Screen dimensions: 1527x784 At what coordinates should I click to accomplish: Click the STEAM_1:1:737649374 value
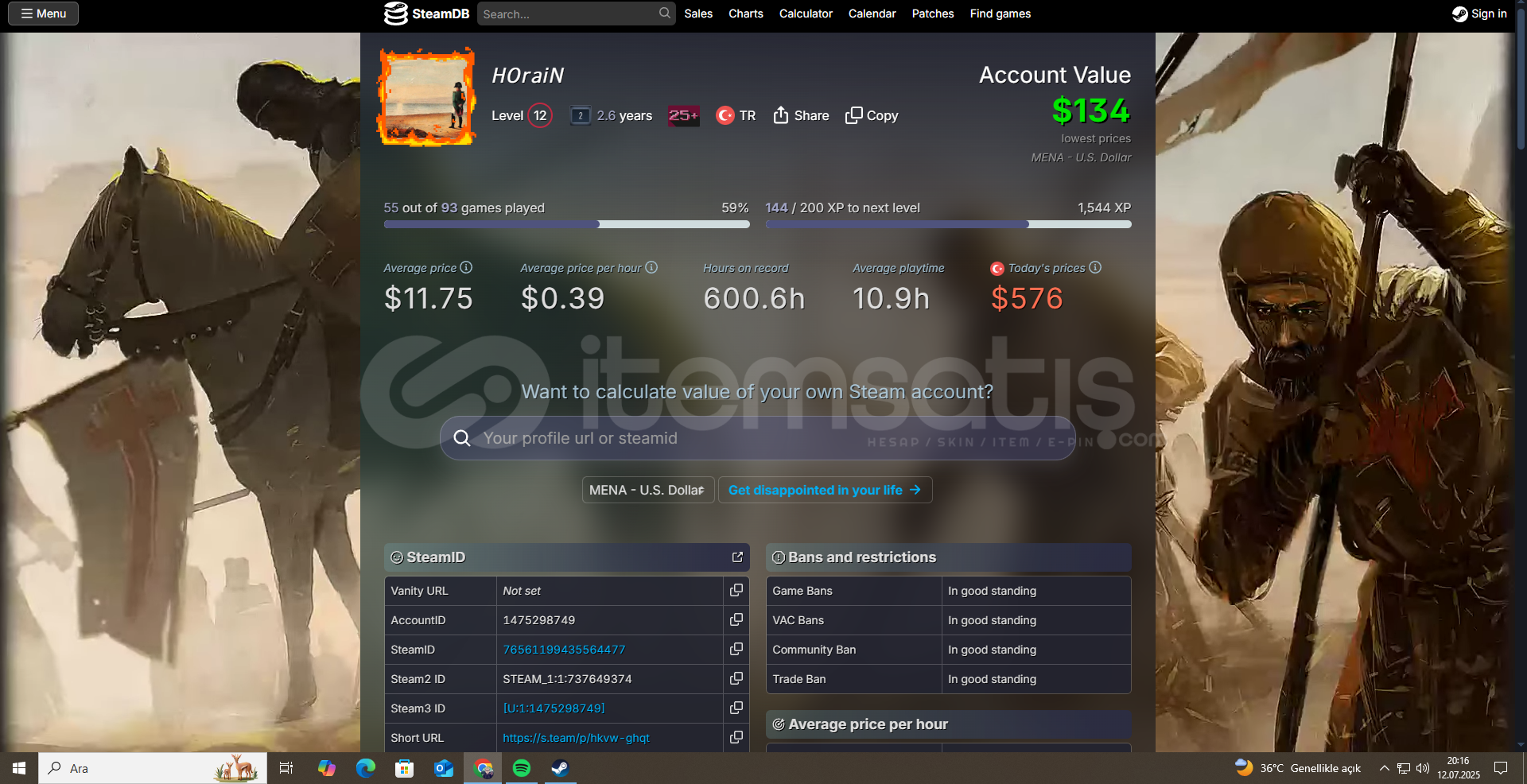click(x=567, y=679)
